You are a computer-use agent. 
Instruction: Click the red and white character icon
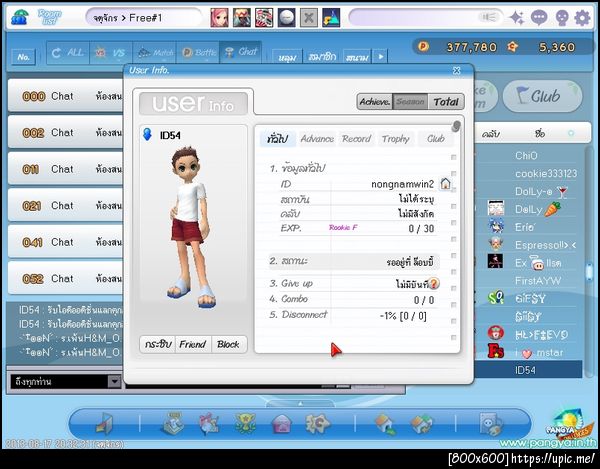pyautogui.click(x=264, y=18)
